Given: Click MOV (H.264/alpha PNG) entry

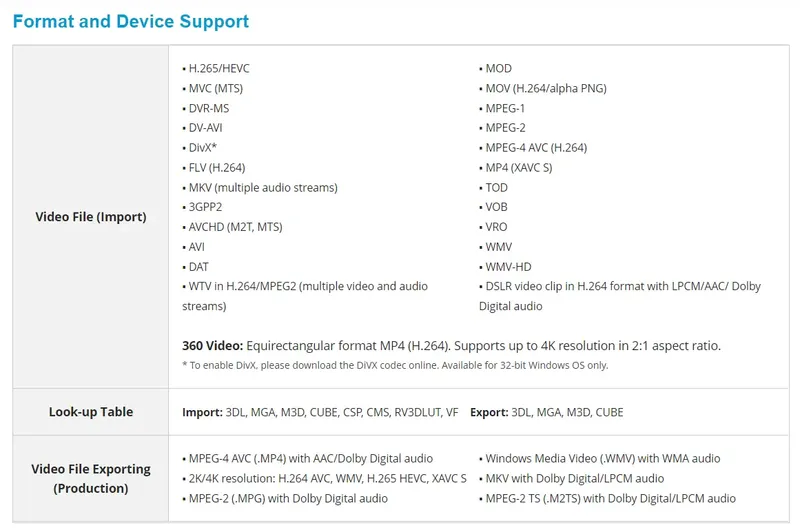Looking at the screenshot, I should (545, 88).
